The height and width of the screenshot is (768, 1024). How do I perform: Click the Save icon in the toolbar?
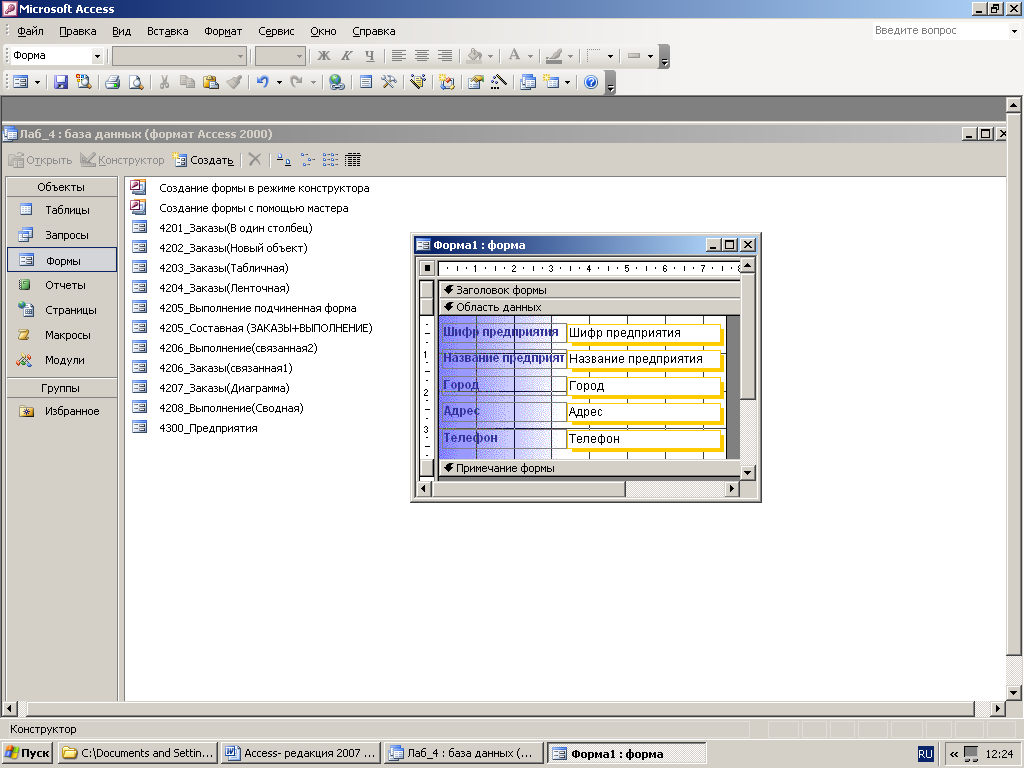[x=61, y=82]
